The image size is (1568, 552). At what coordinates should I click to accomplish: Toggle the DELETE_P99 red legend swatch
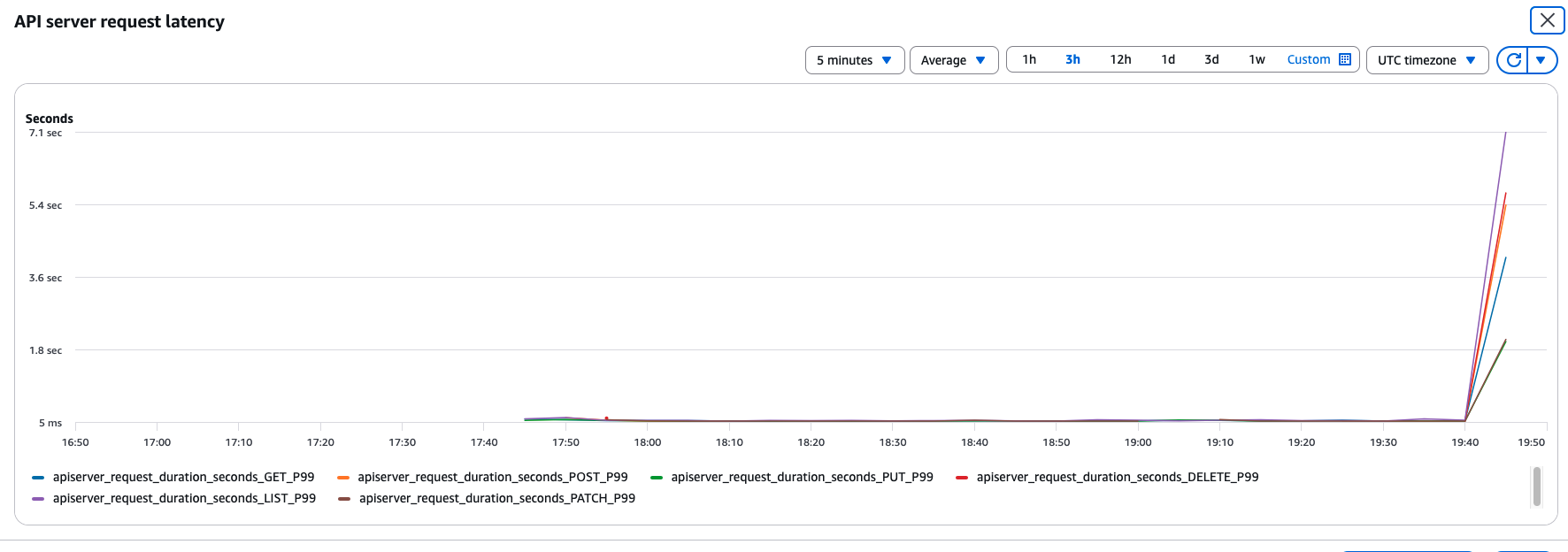(962, 478)
